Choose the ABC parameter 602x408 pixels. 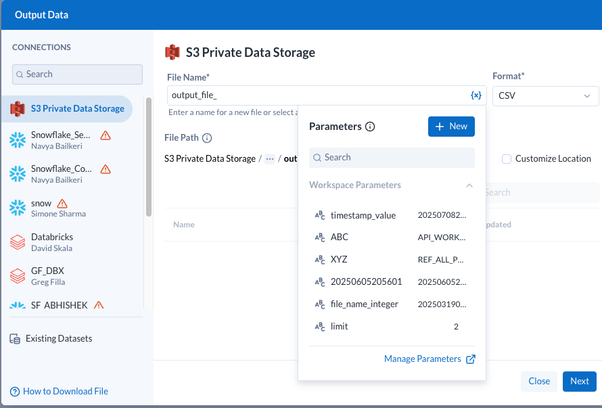[392, 238]
